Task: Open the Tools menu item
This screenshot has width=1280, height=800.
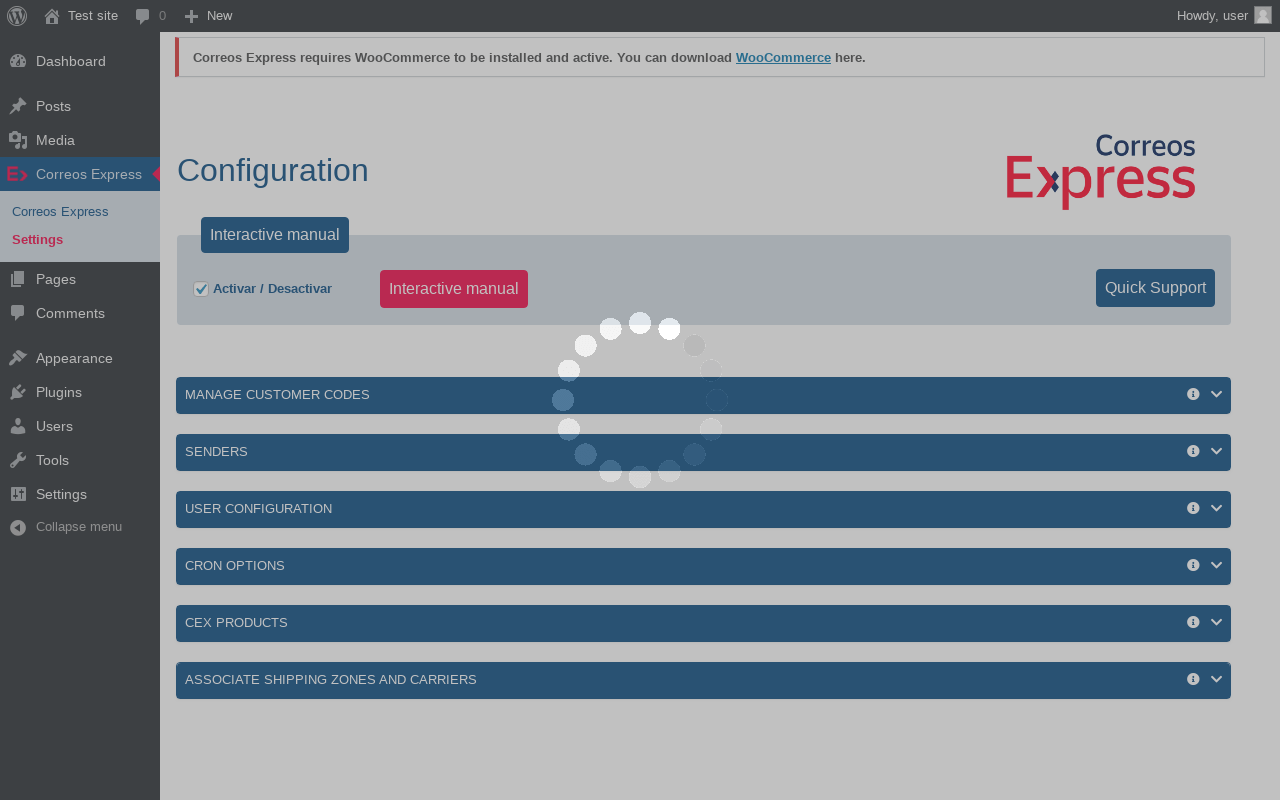Action: 80,460
